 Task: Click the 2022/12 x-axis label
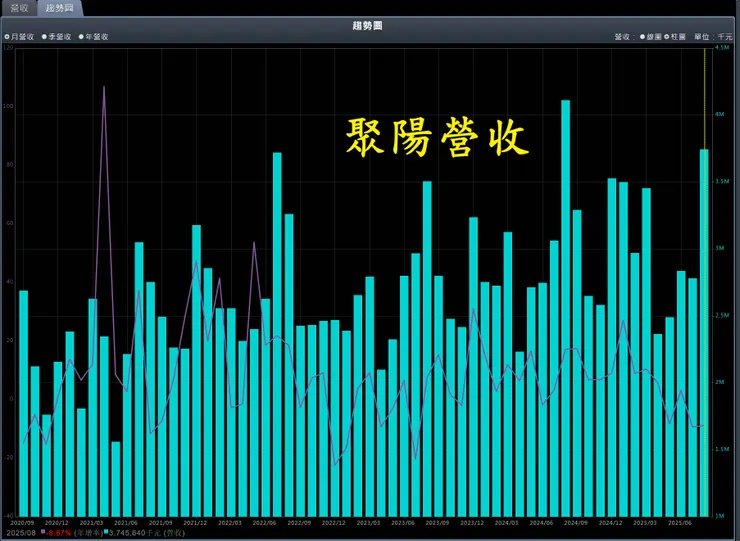[x=334, y=523]
